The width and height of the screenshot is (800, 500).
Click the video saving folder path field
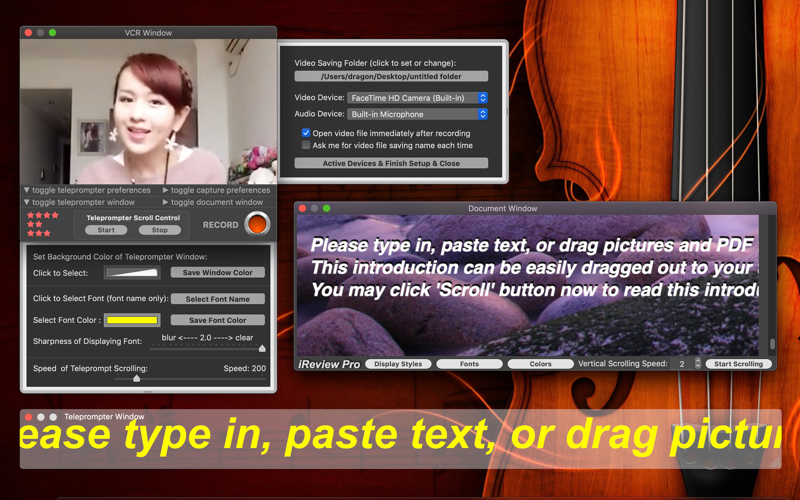point(391,76)
